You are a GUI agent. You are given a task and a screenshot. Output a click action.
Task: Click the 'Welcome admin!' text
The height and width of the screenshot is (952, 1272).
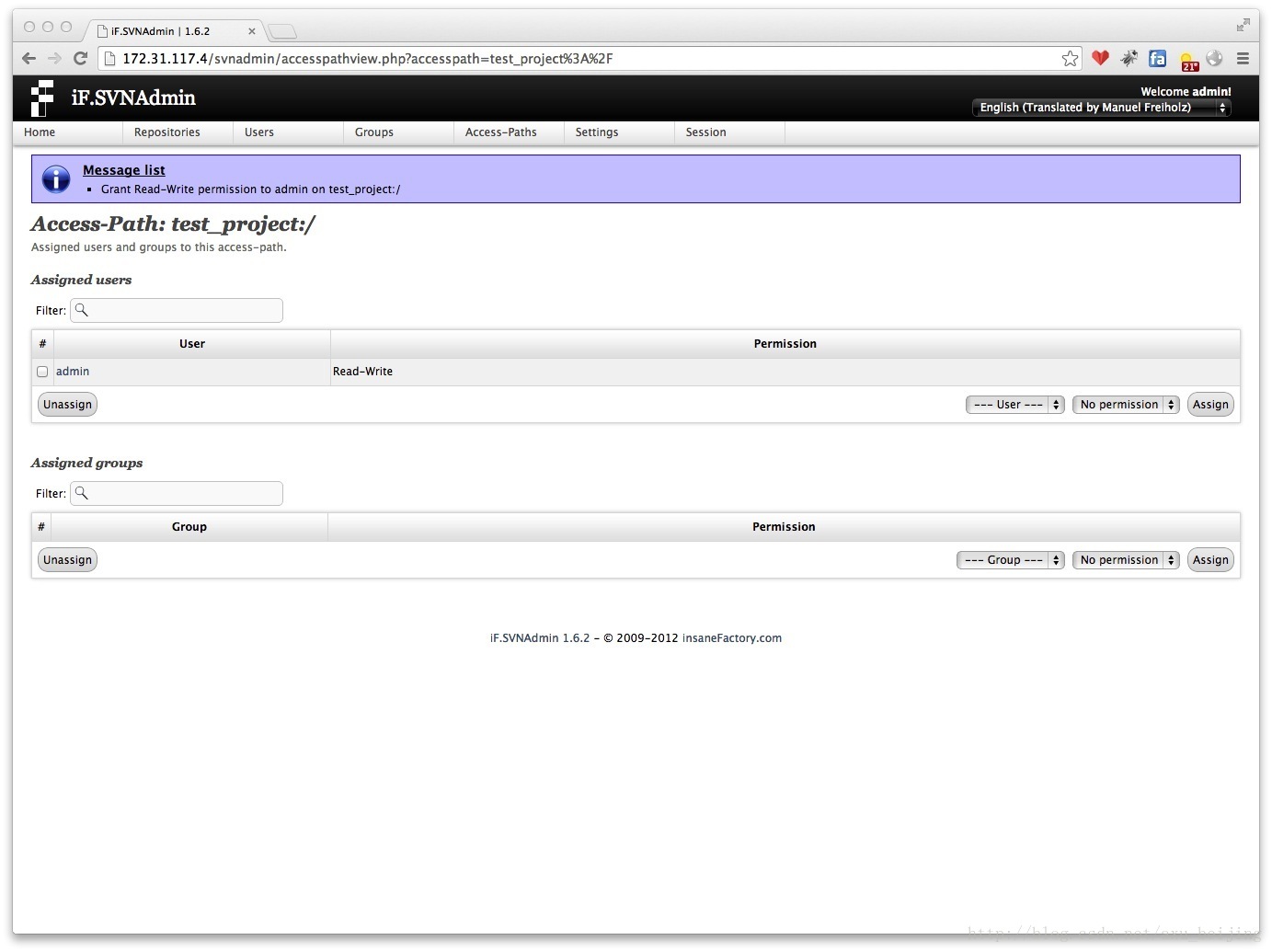click(1186, 92)
